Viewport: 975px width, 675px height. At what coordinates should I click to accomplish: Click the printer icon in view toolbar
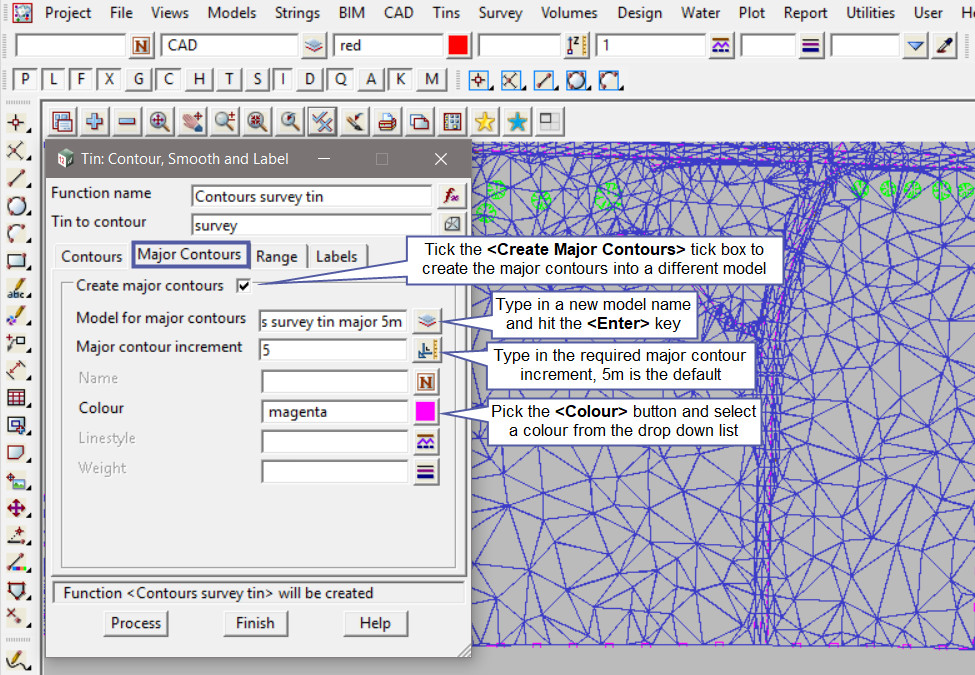pos(386,122)
